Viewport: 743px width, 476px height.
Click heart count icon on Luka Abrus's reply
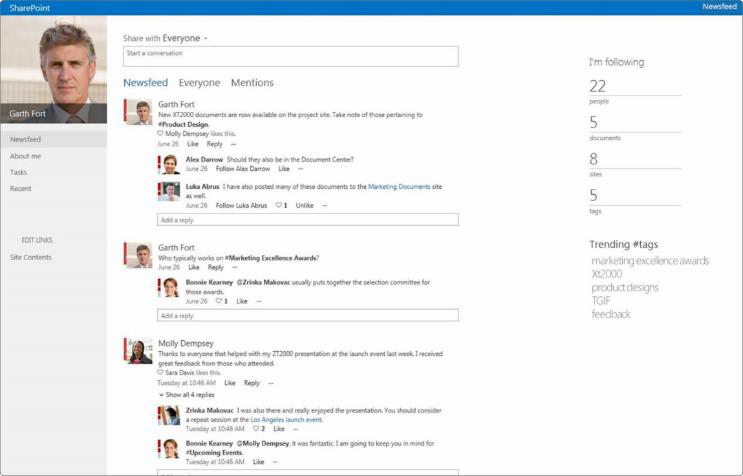(281, 206)
